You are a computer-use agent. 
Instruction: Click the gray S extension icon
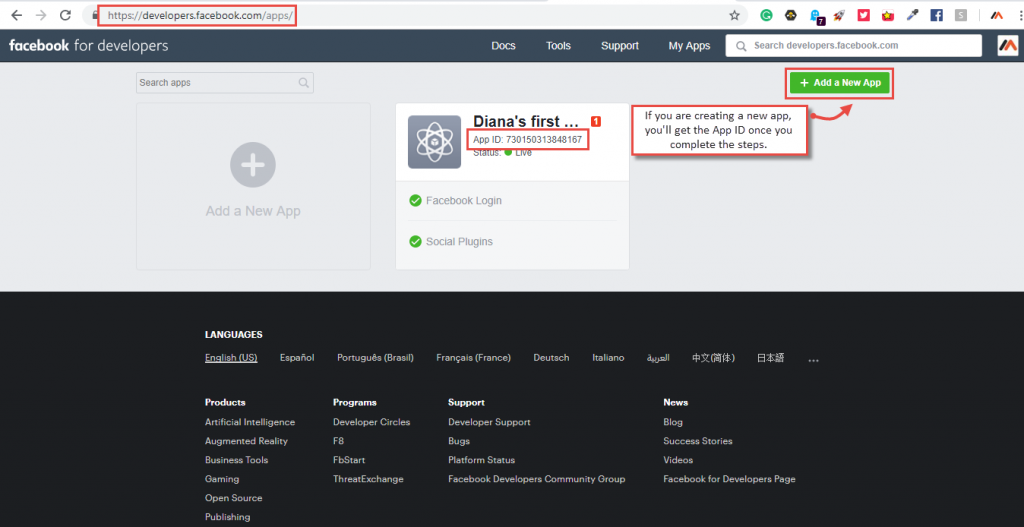coord(960,15)
